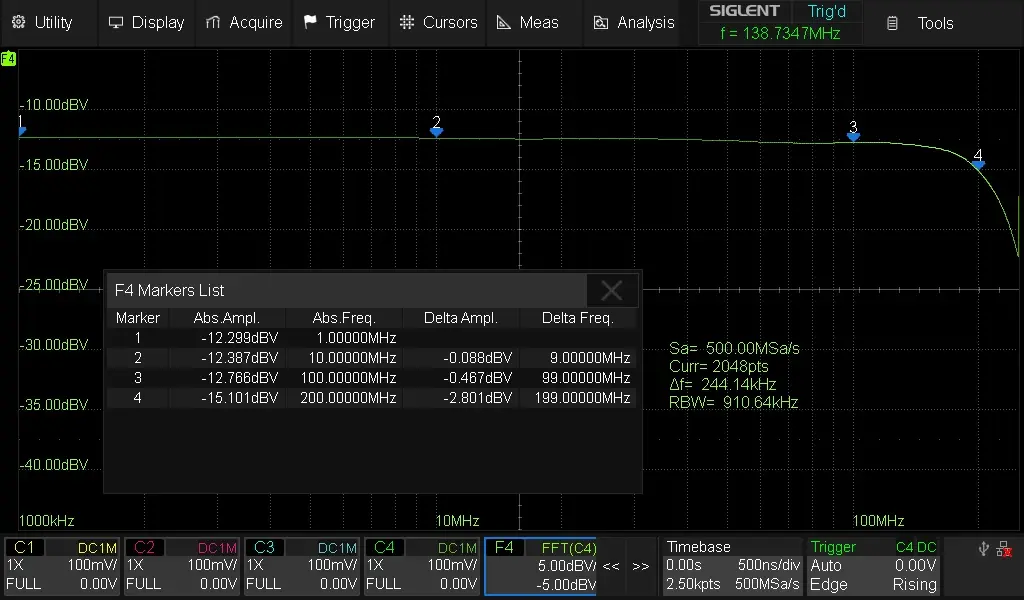Toggle channel C1 settings box

click(63, 566)
